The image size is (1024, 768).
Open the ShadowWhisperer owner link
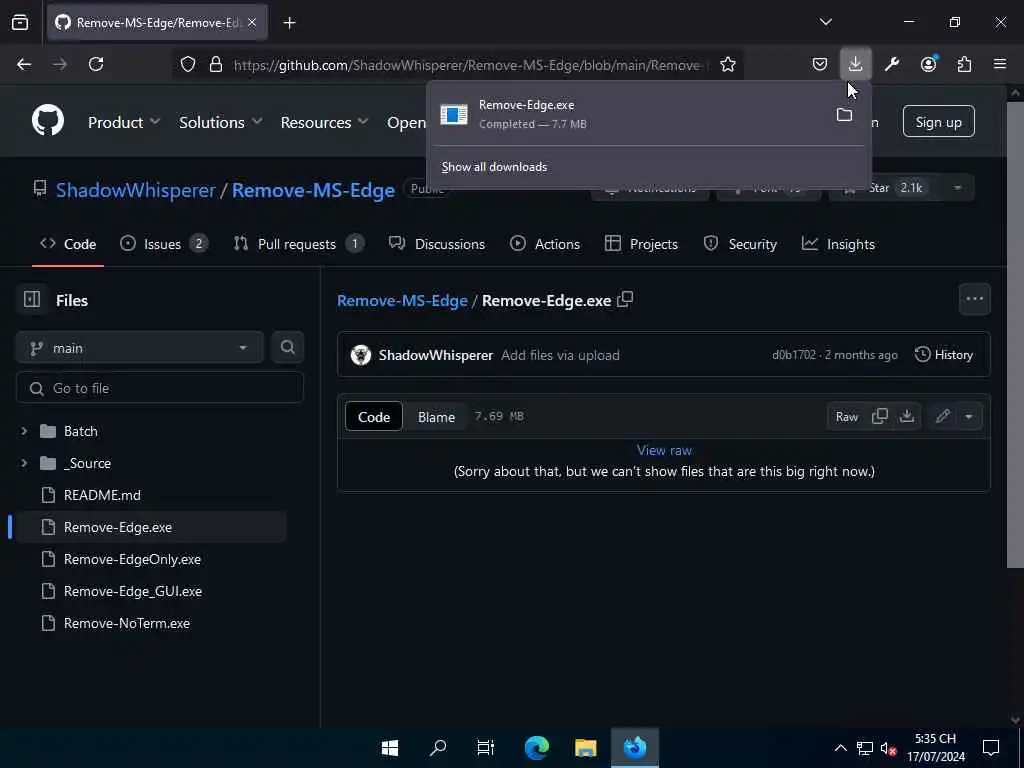coord(135,190)
